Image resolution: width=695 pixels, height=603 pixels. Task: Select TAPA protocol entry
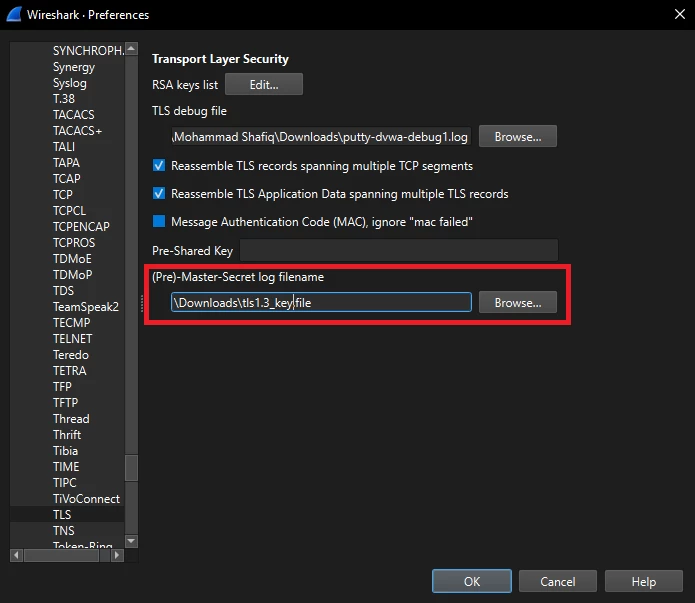click(66, 163)
